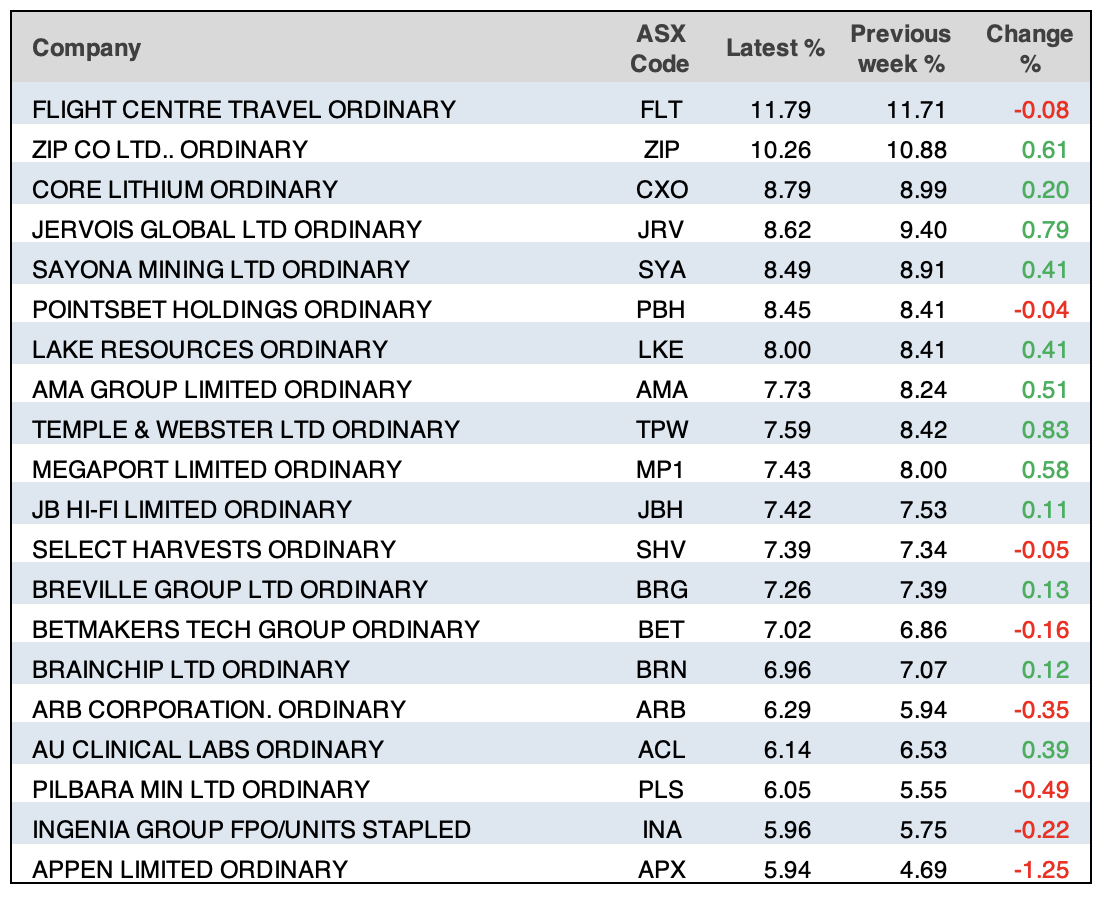Click the ASX Code column header

[661, 48]
